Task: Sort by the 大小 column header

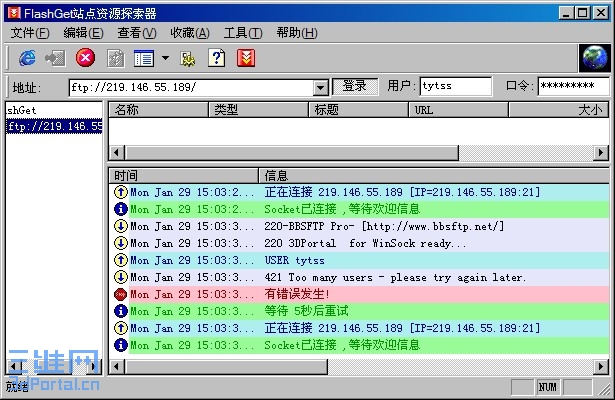Action: pos(559,110)
